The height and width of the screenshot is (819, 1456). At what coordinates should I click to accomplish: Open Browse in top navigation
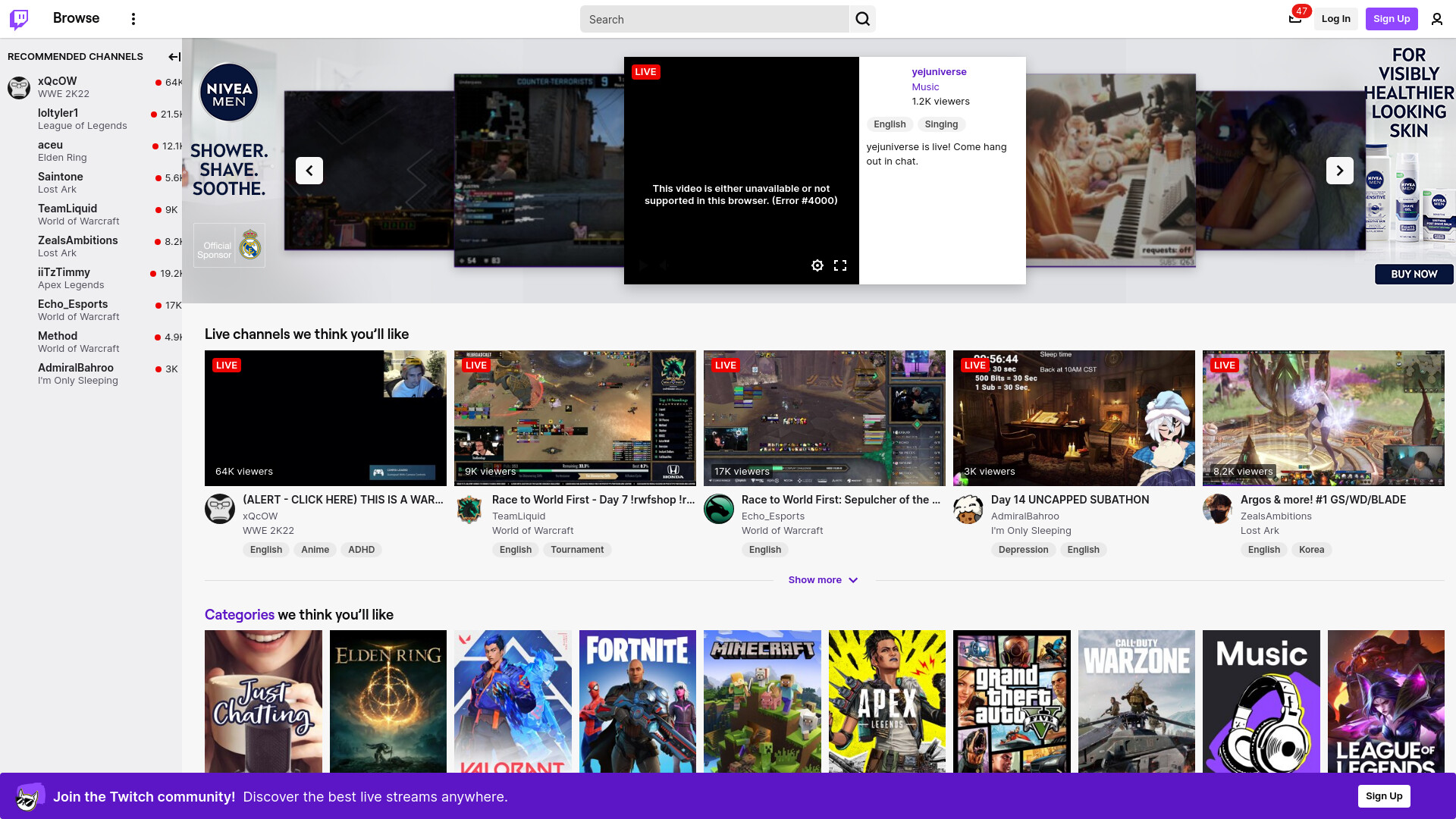click(77, 18)
